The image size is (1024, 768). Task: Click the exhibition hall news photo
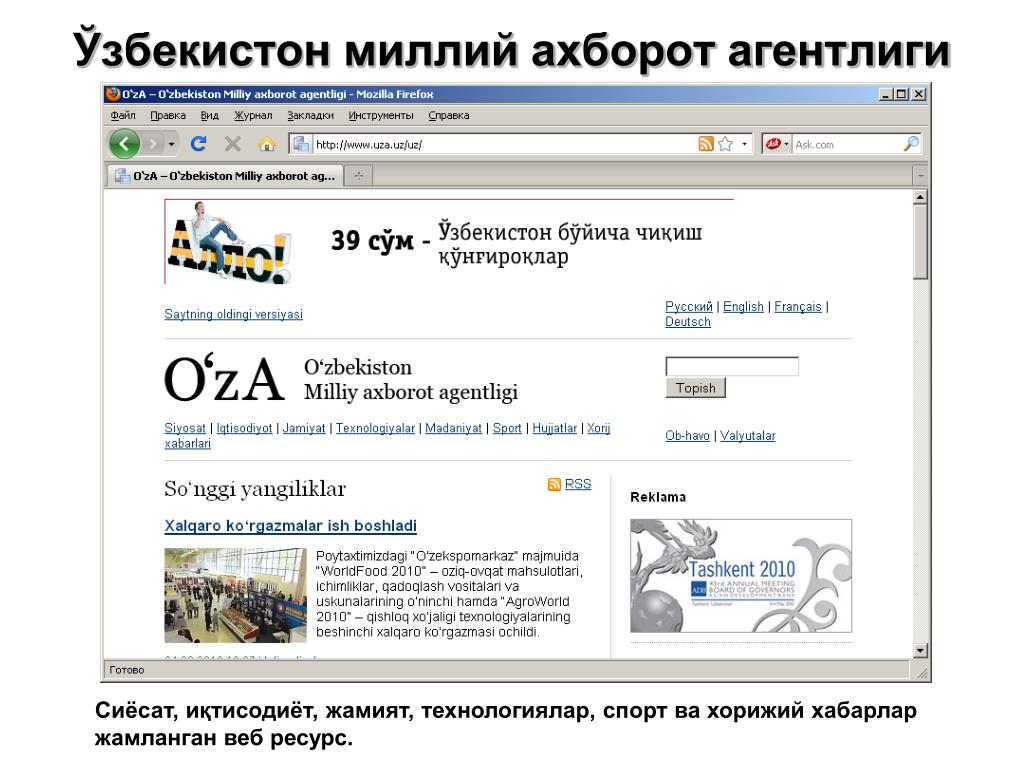235,596
